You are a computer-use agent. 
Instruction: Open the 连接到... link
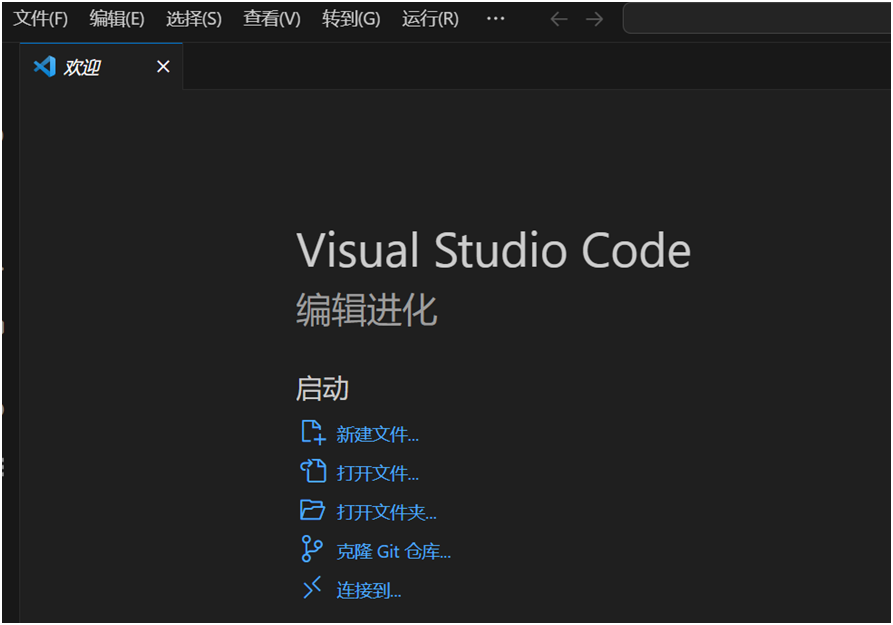tap(368, 590)
